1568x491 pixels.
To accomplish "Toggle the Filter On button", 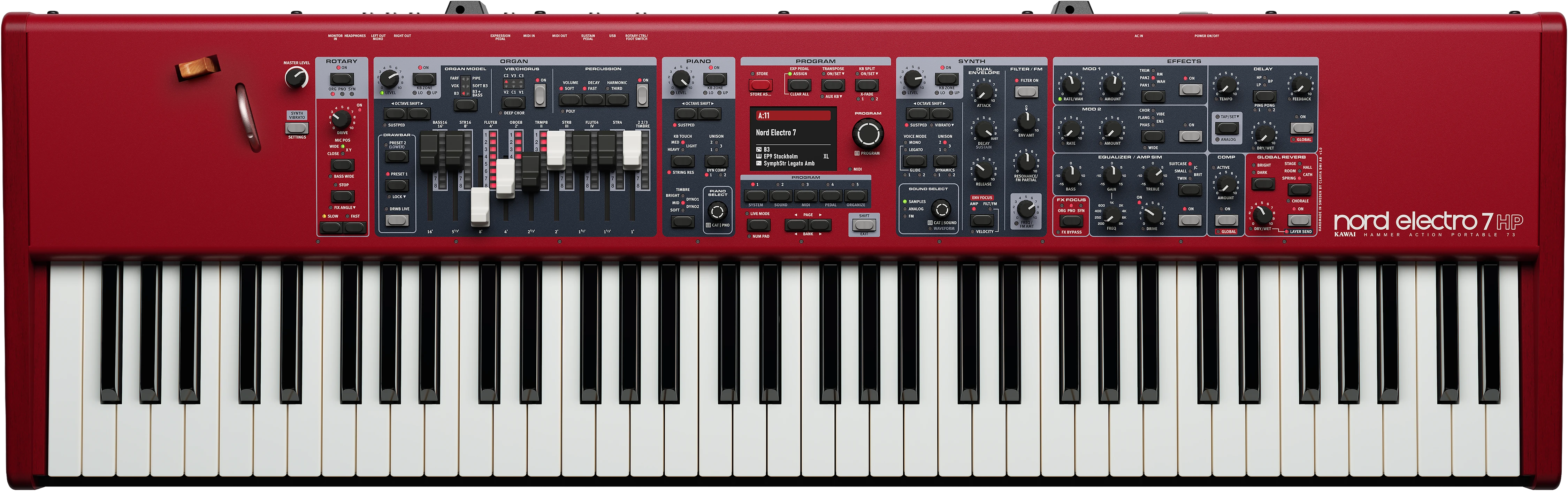I will tap(1026, 92).
